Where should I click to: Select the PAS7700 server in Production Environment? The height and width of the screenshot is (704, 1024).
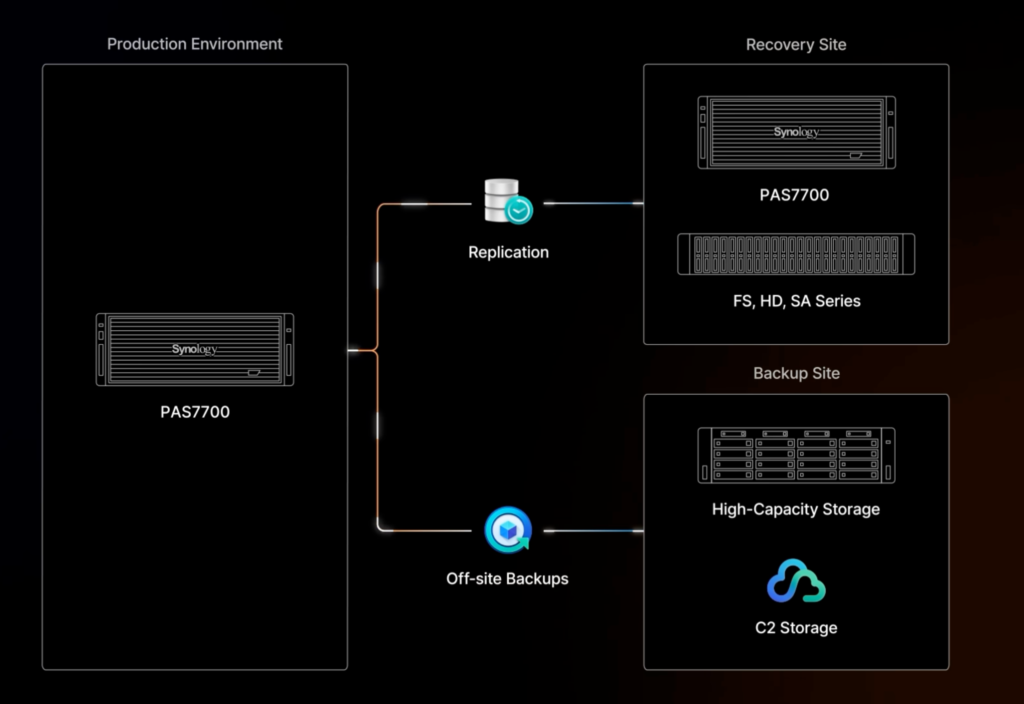[195, 349]
